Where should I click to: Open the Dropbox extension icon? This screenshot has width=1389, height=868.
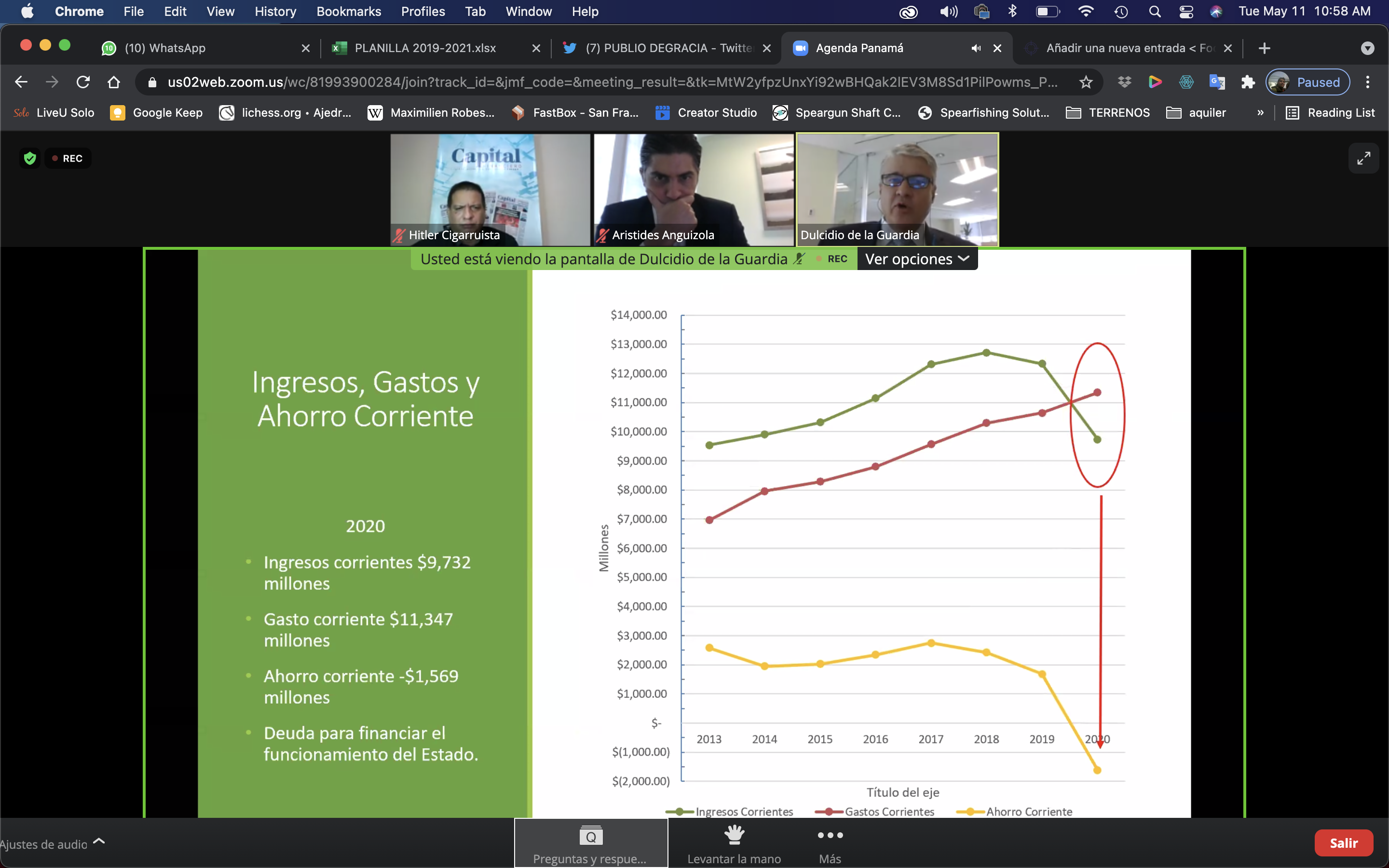click(1124, 82)
